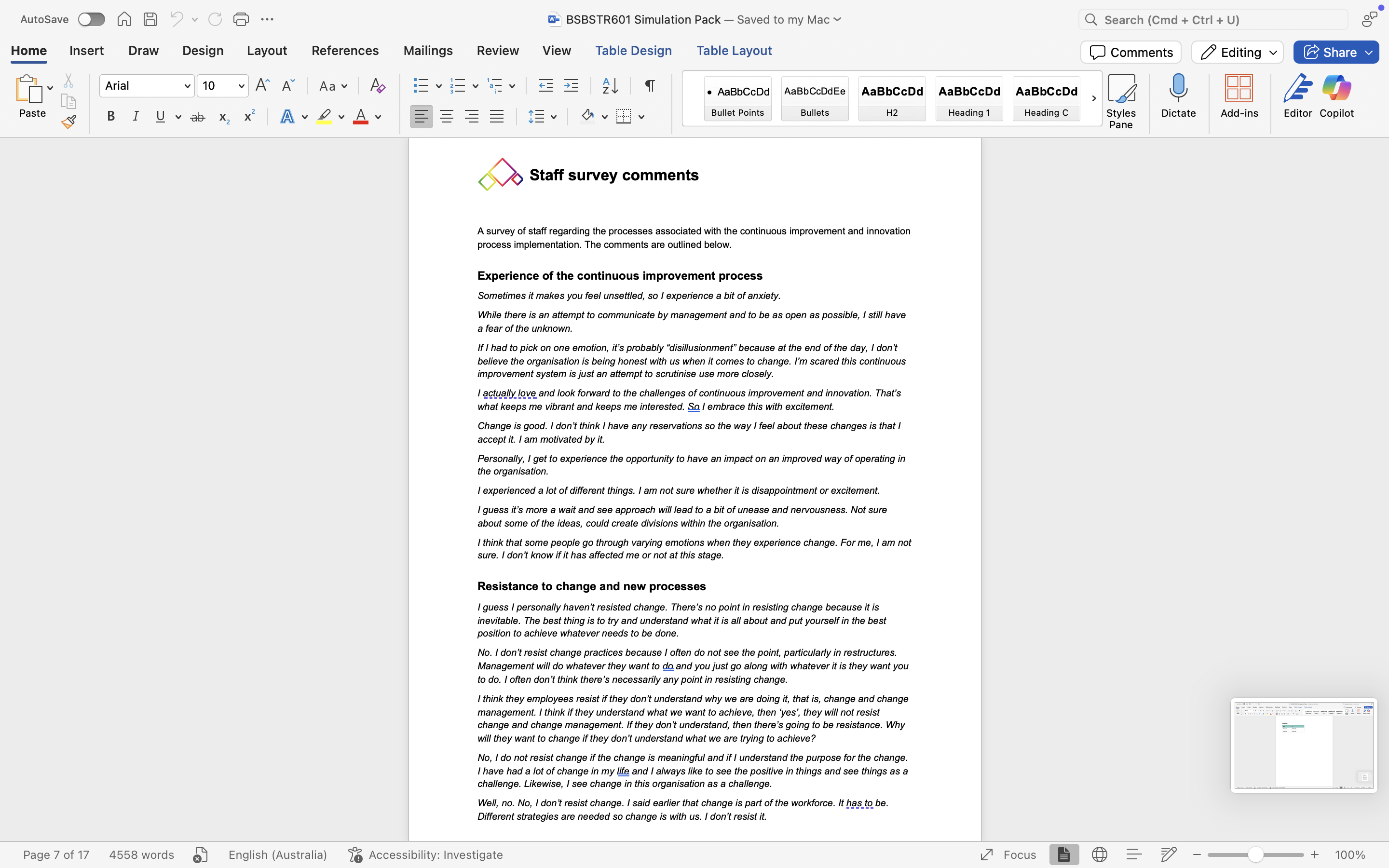This screenshot has height=868, width=1389.
Task: Click the Comments button
Action: click(x=1130, y=52)
